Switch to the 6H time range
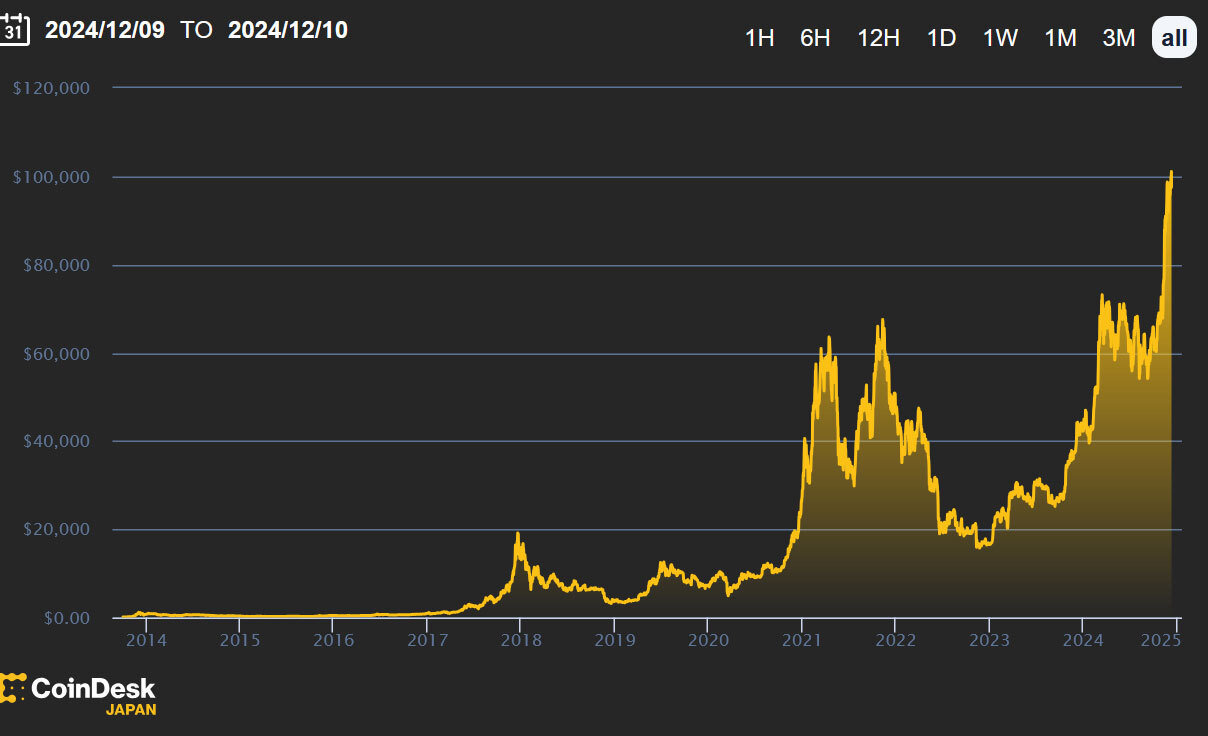The image size is (1208, 736). (x=815, y=38)
